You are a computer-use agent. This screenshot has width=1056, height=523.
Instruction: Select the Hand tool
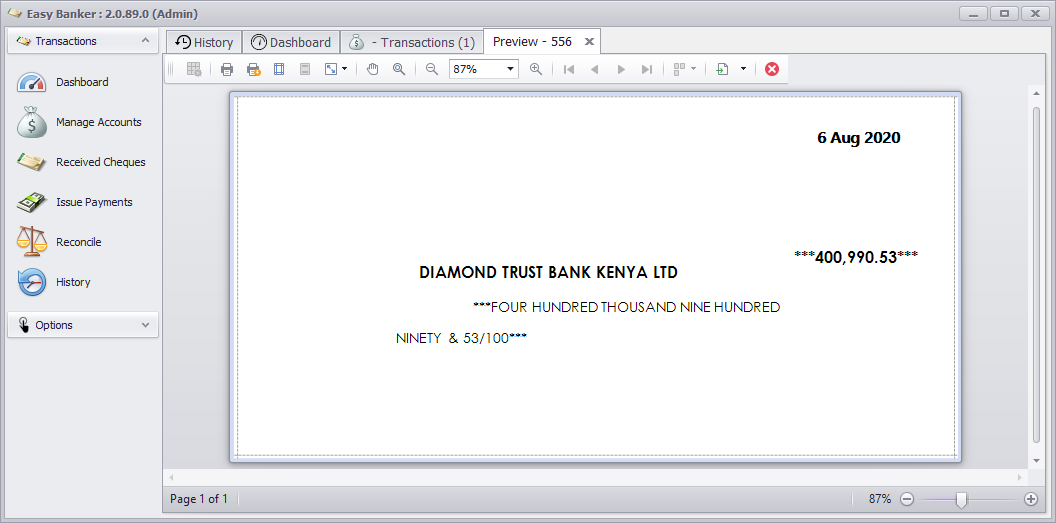point(373,69)
